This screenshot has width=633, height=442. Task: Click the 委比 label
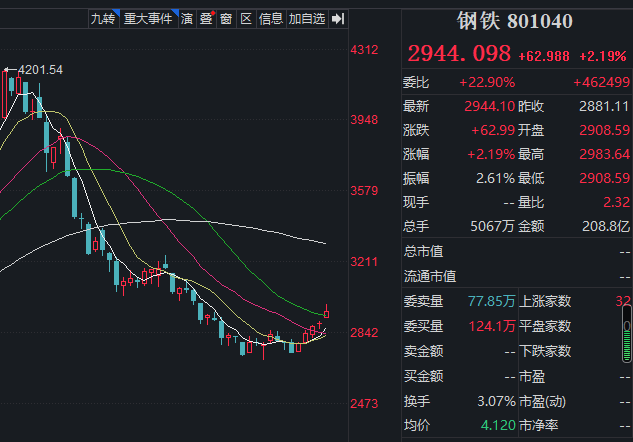(415, 82)
